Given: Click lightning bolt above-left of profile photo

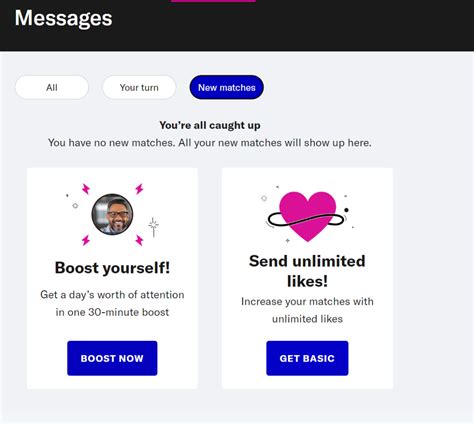Looking at the screenshot, I should [86, 189].
